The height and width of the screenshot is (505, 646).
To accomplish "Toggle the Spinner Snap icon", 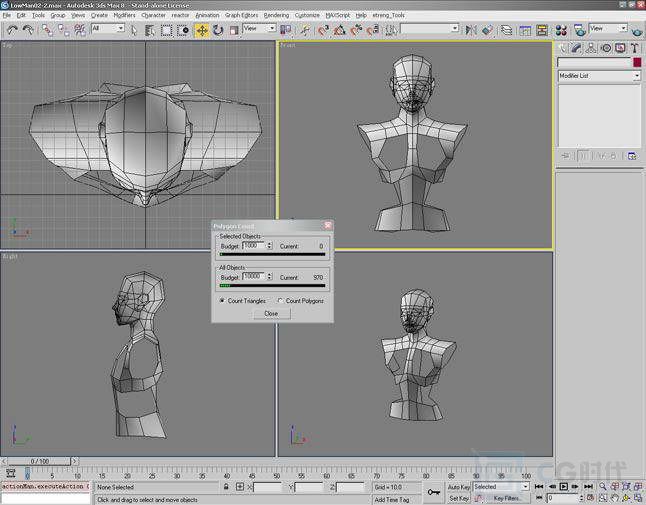I will (x=372, y=30).
